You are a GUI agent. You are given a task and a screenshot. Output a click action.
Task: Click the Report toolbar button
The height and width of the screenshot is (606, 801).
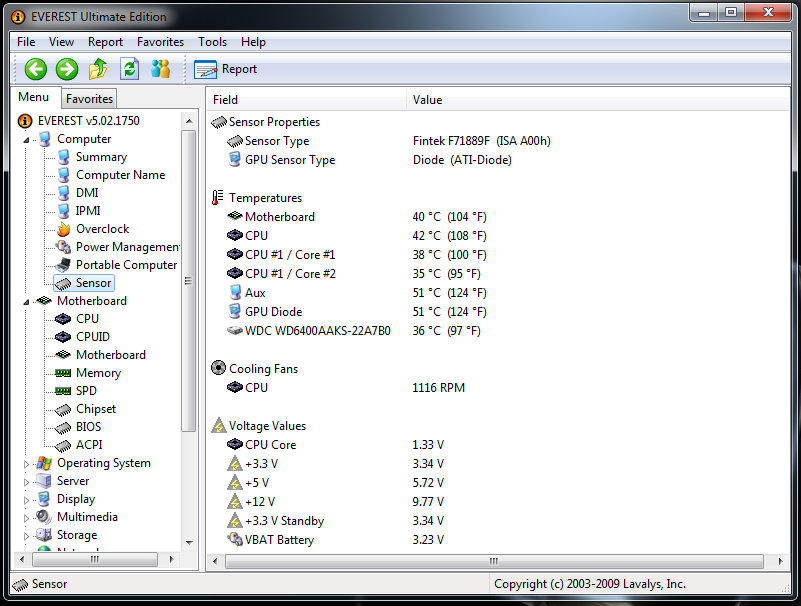tap(226, 69)
